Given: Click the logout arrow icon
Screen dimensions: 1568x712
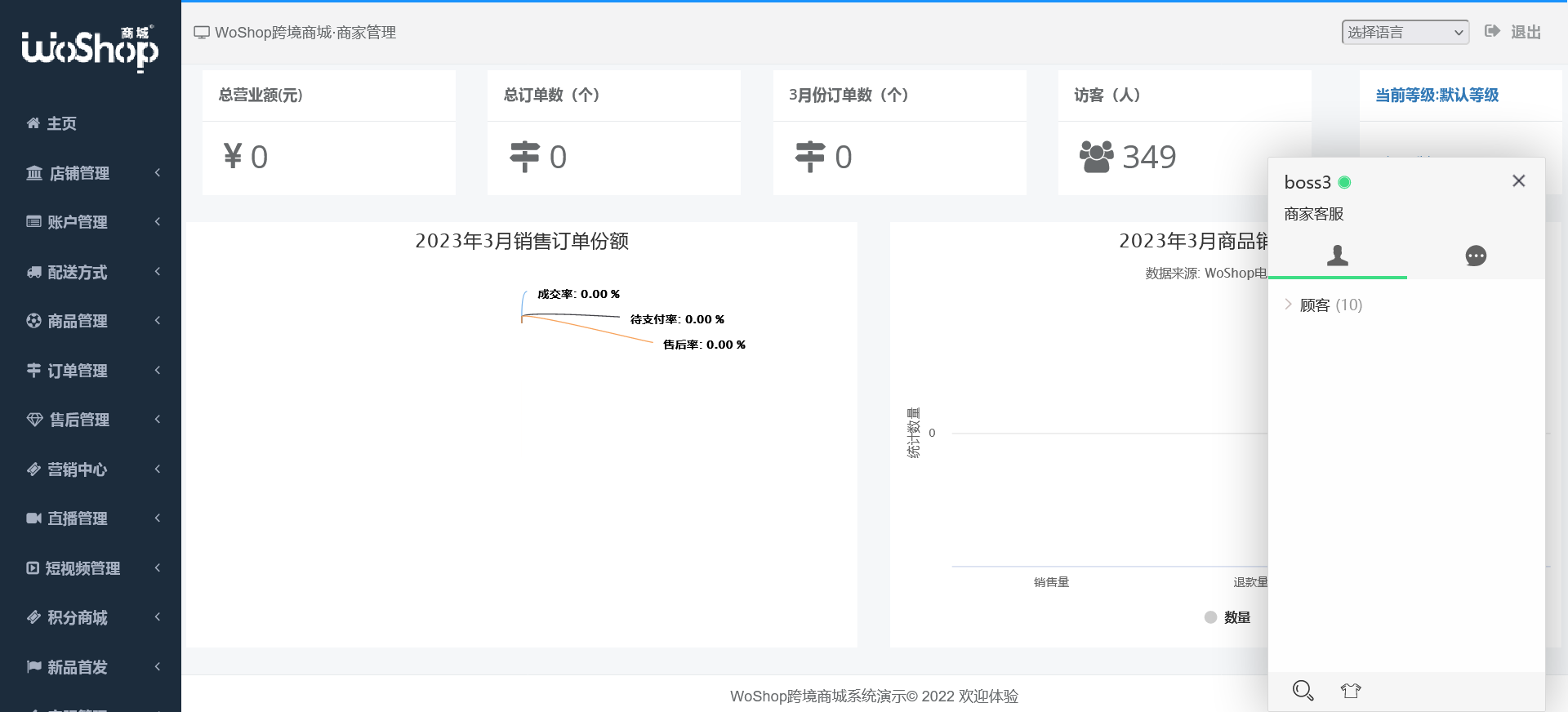Looking at the screenshot, I should (1492, 31).
